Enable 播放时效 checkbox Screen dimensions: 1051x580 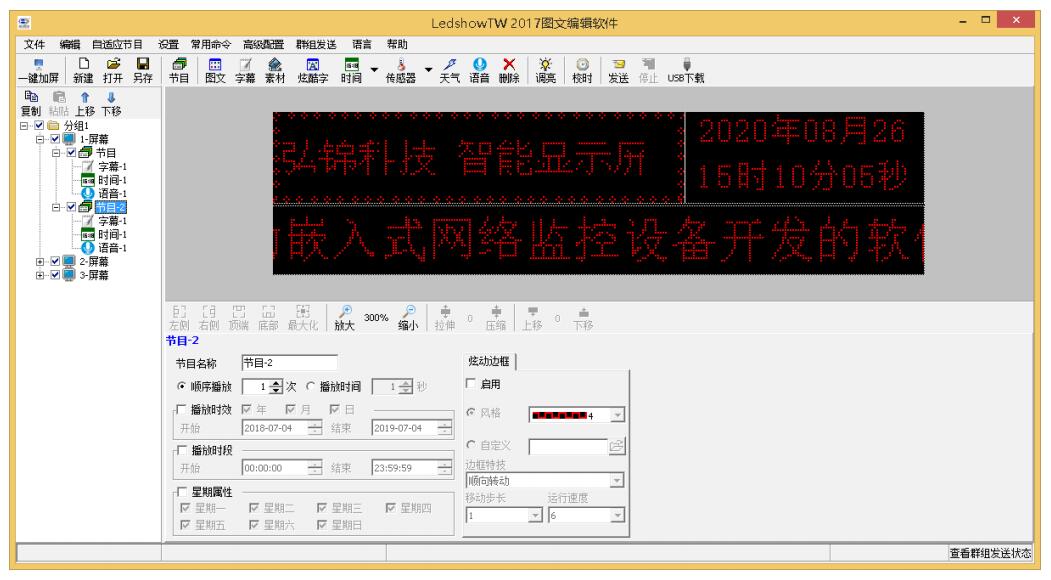coord(181,409)
